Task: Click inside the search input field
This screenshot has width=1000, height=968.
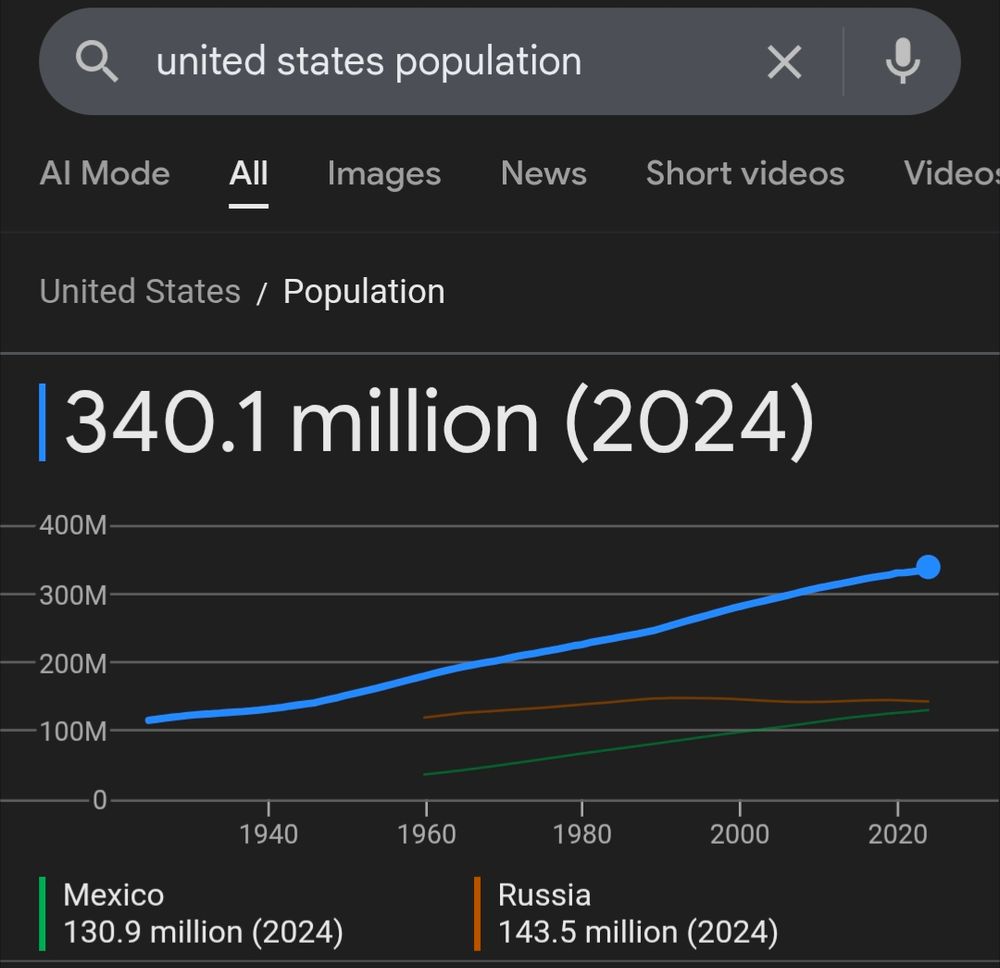Action: coord(400,61)
